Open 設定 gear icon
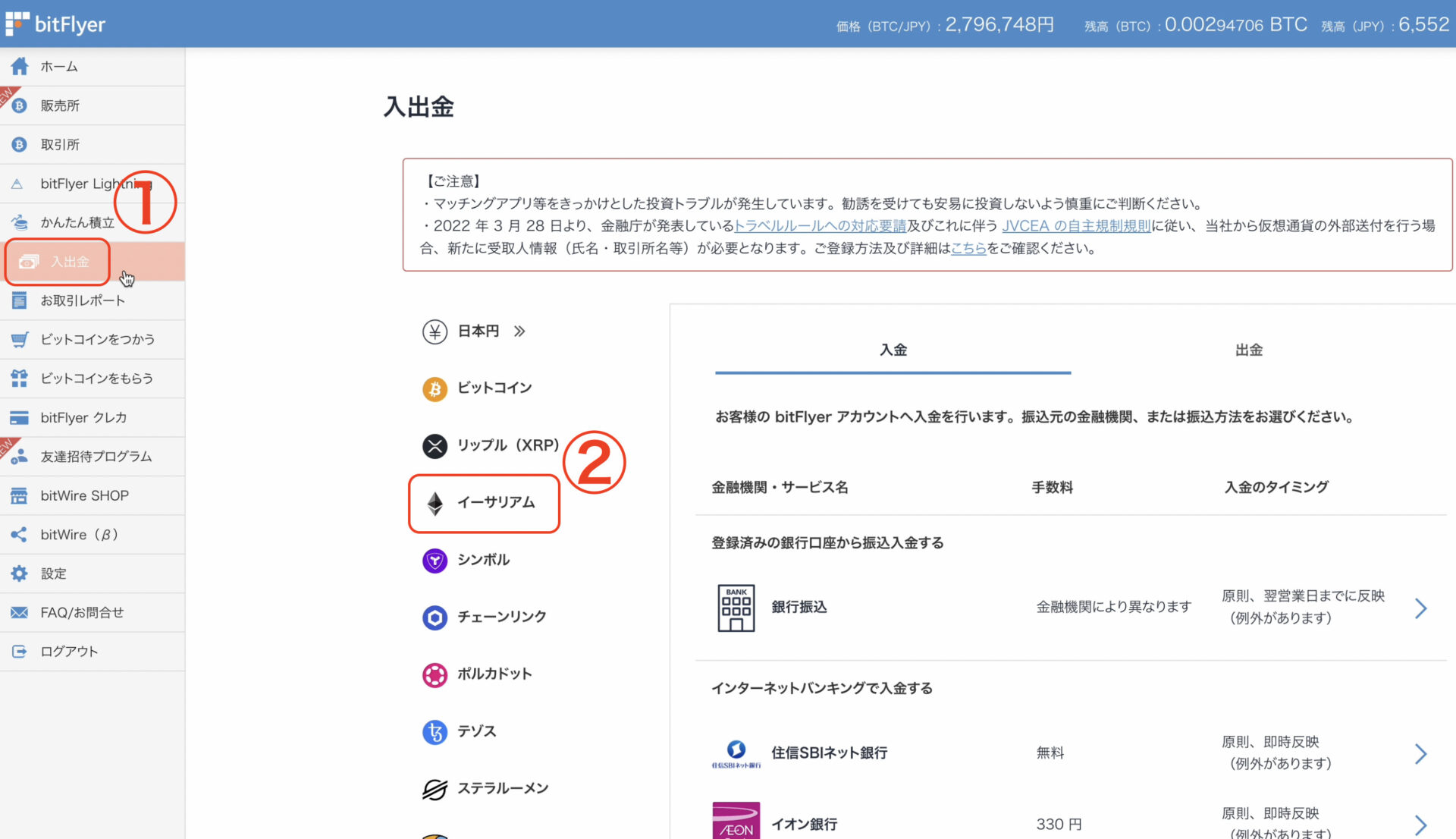 point(20,573)
